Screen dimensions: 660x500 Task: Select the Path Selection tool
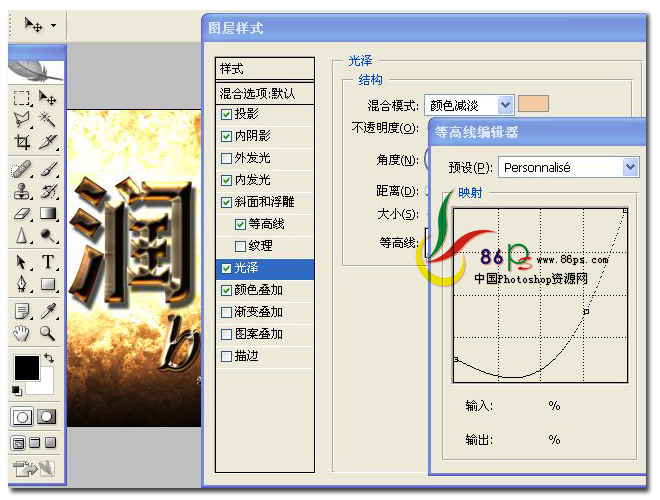pos(21,262)
